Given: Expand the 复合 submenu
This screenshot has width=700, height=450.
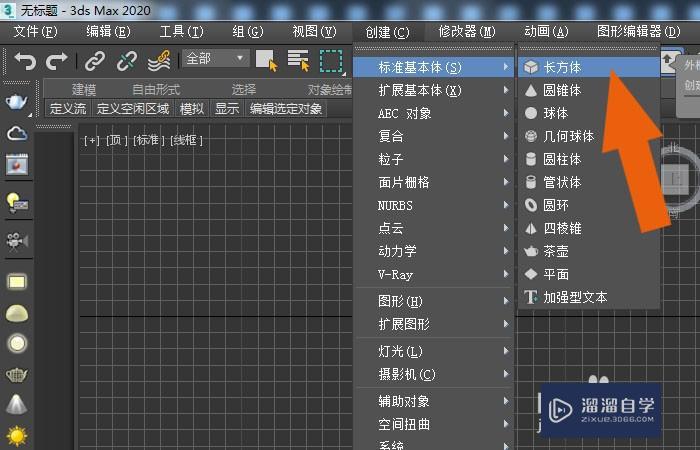Looking at the screenshot, I should [x=433, y=136].
